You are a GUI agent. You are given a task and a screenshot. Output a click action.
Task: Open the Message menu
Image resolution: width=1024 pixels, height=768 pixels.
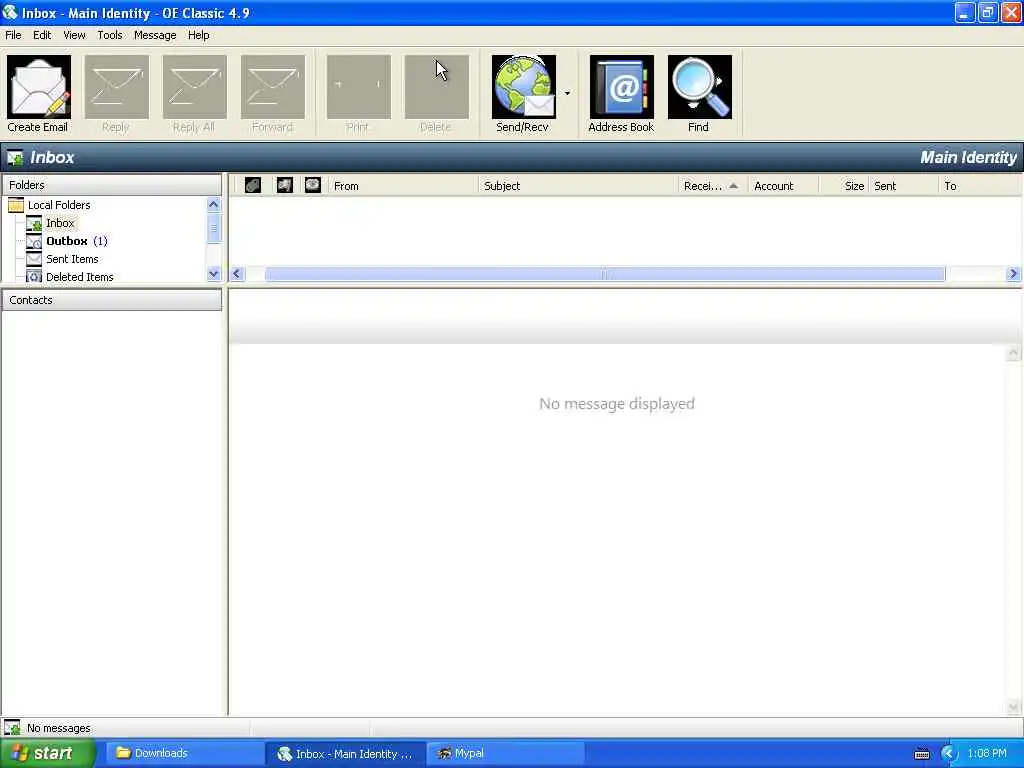point(155,35)
